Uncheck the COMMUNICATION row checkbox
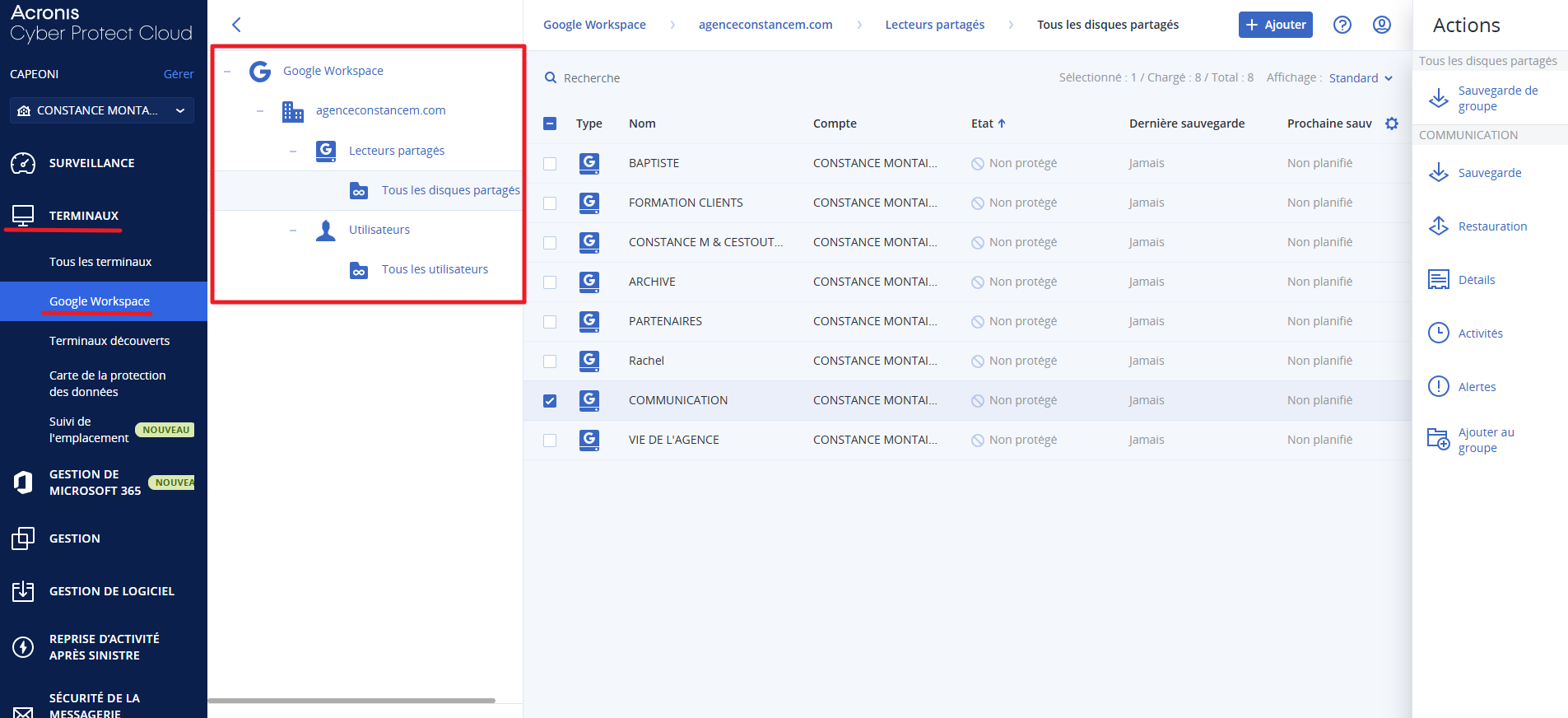The width and height of the screenshot is (1568, 718). (550, 401)
